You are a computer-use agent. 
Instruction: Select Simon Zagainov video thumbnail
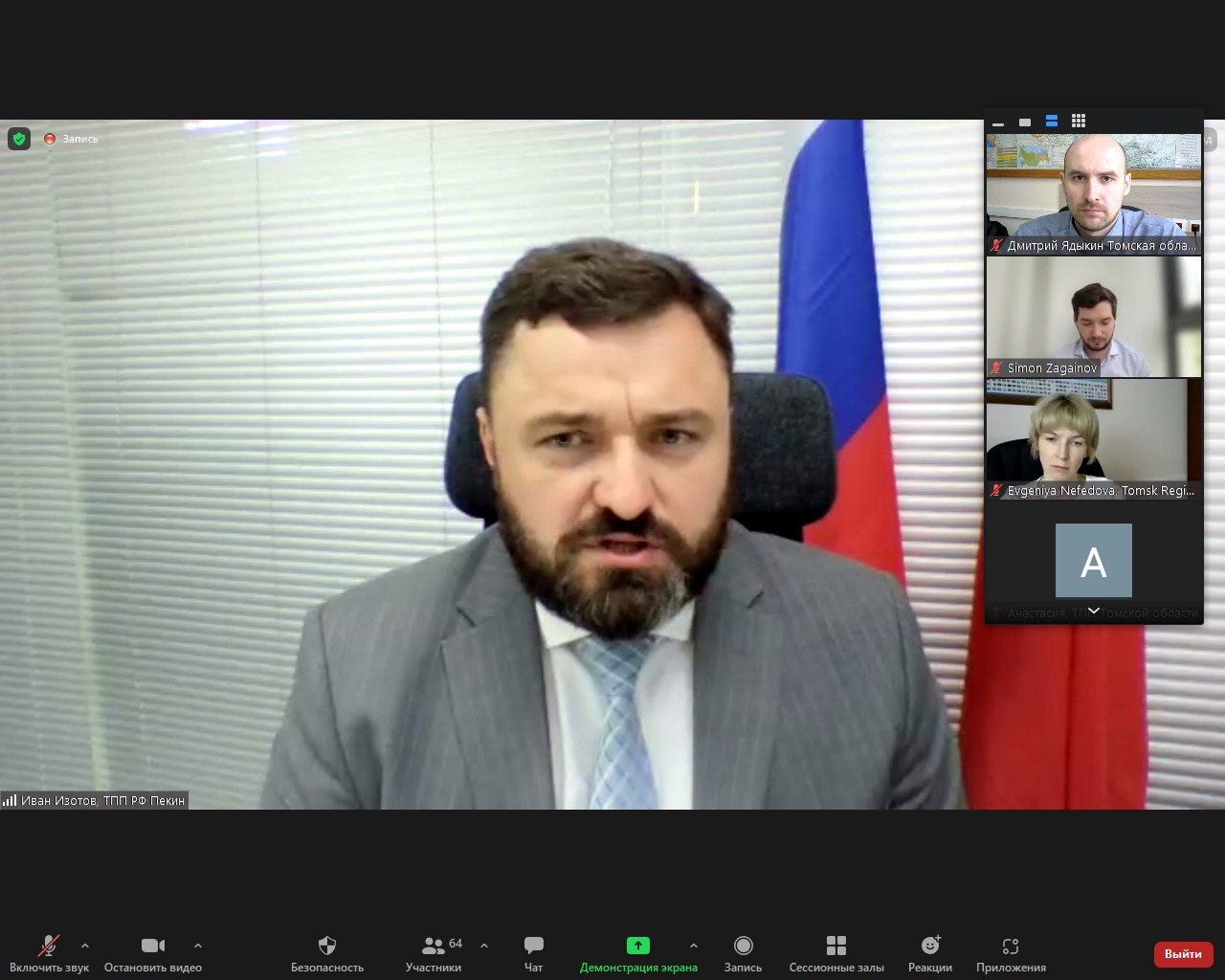coord(1094,317)
